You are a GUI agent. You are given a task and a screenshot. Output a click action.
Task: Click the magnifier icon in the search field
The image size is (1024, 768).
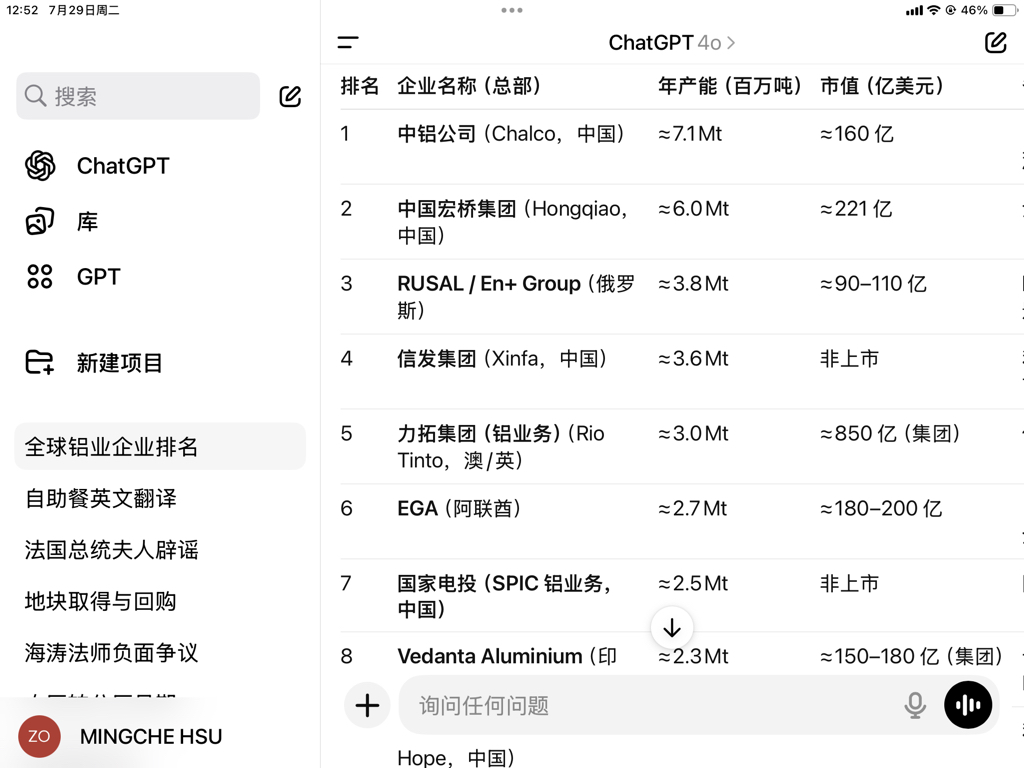[x=35, y=96]
